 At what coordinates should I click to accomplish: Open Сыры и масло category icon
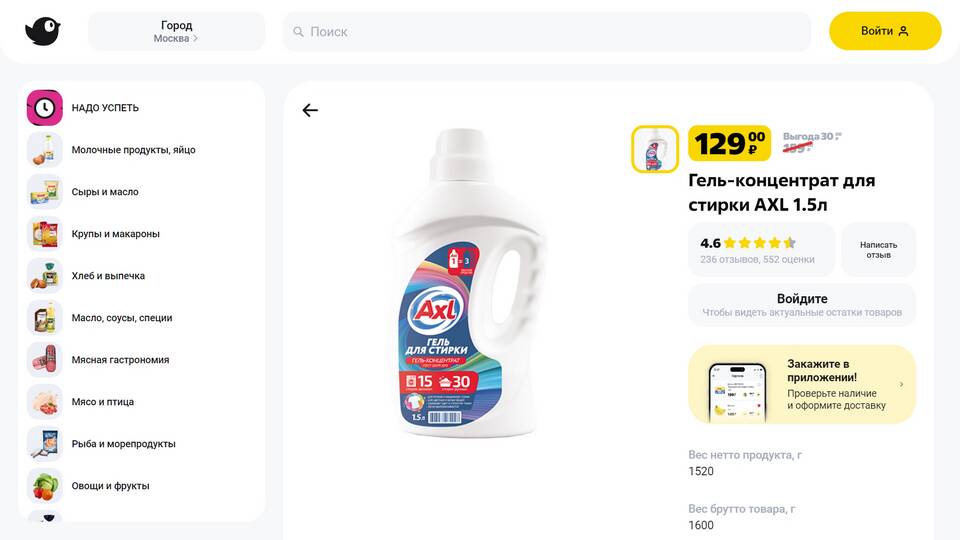point(44,192)
